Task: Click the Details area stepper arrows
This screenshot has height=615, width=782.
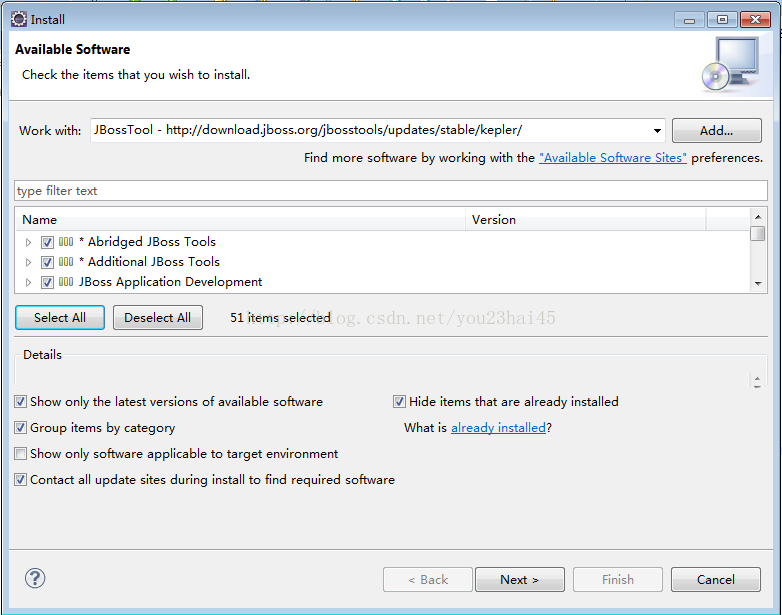Action: (757, 382)
